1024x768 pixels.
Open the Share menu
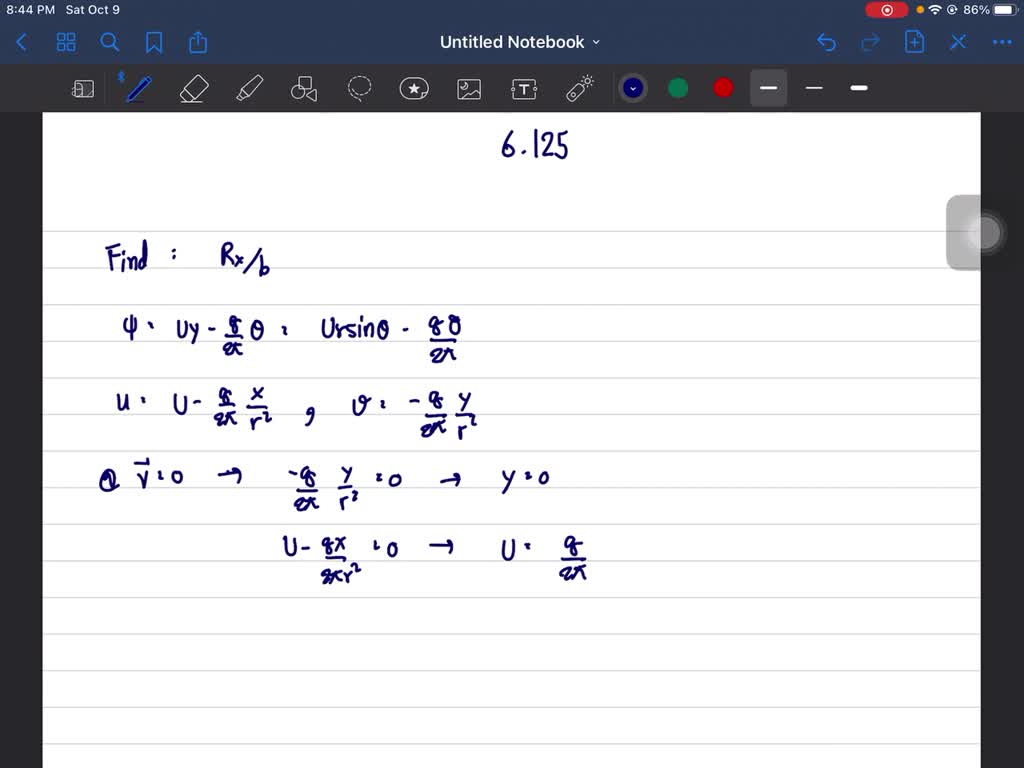[x=197, y=42]
